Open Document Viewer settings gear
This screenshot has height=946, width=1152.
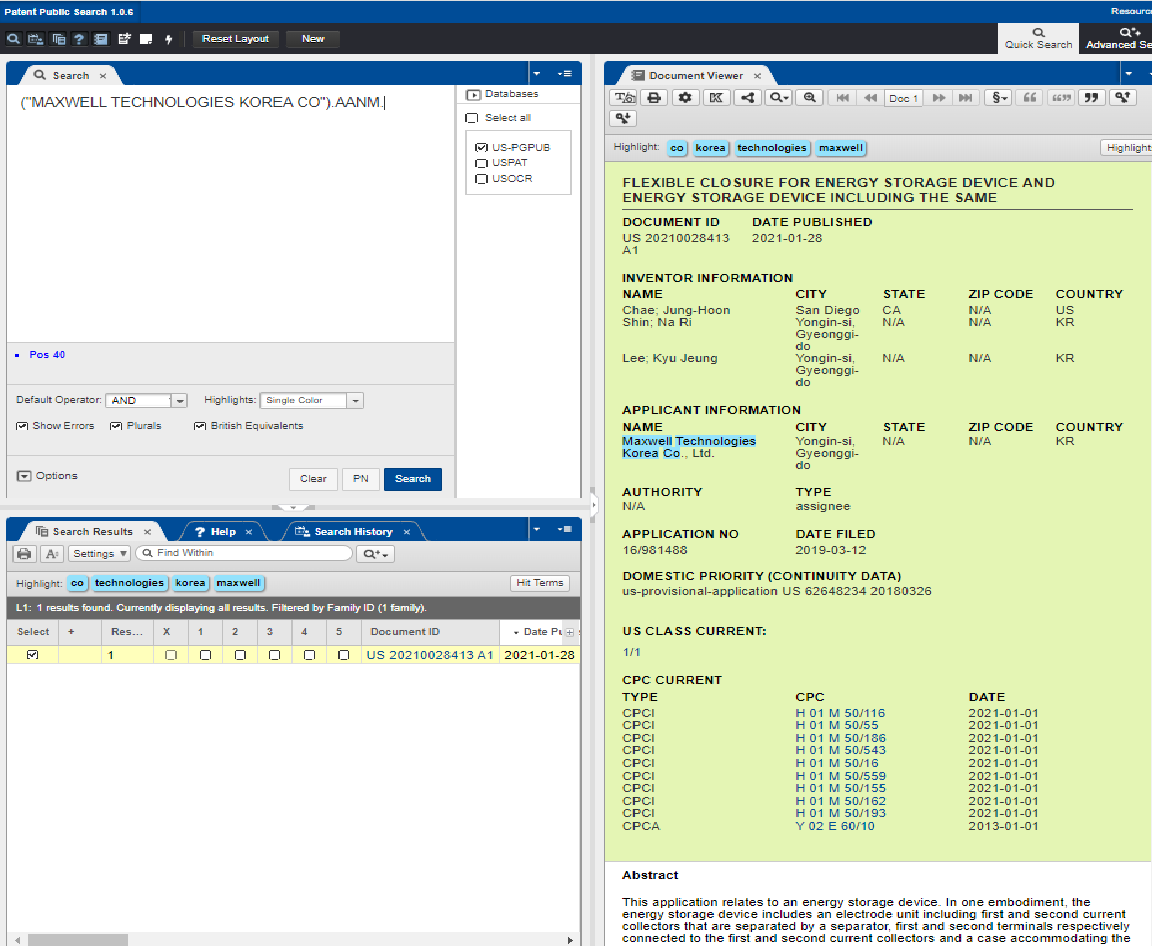point(685,97)
